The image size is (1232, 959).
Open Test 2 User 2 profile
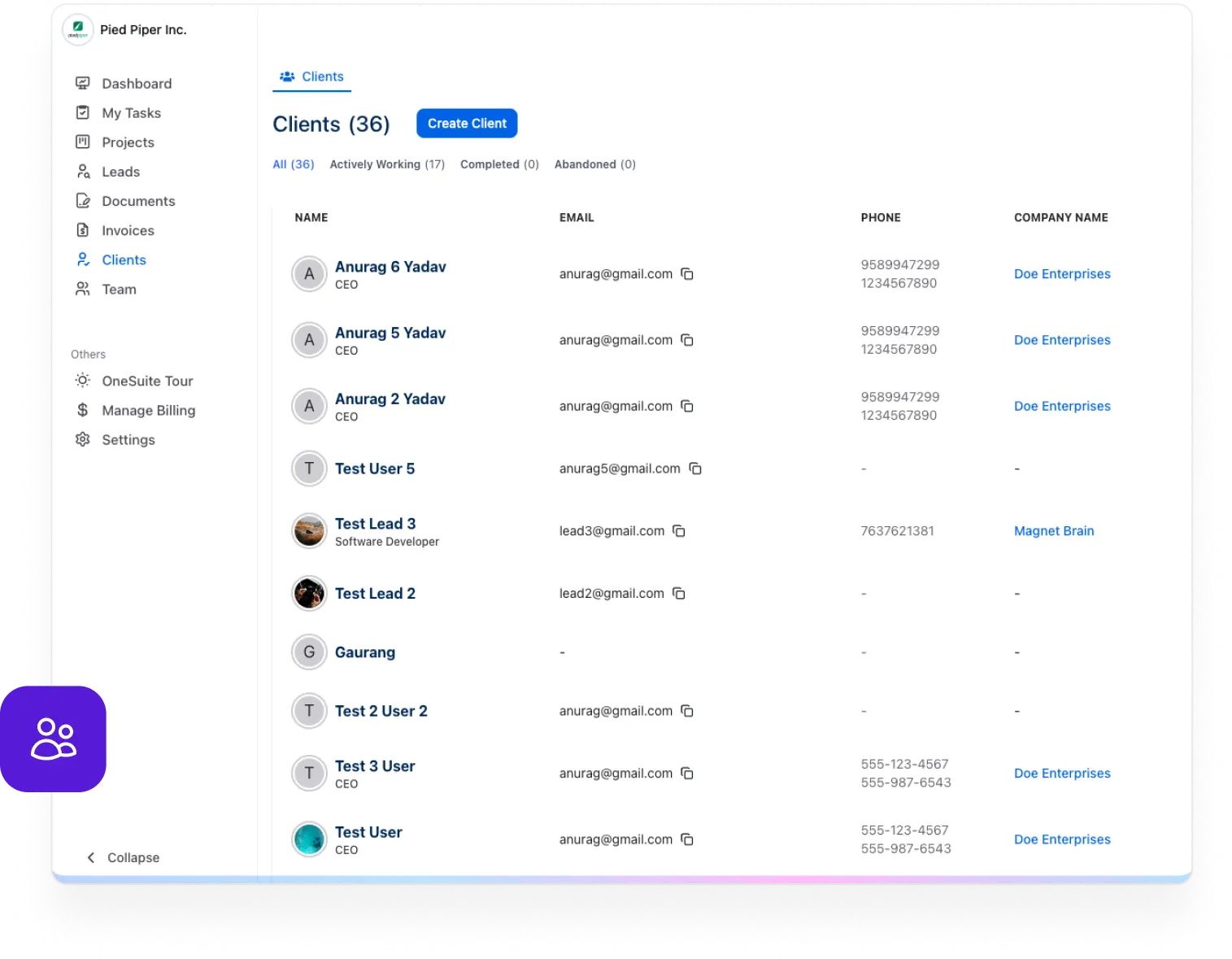point(381,711)
